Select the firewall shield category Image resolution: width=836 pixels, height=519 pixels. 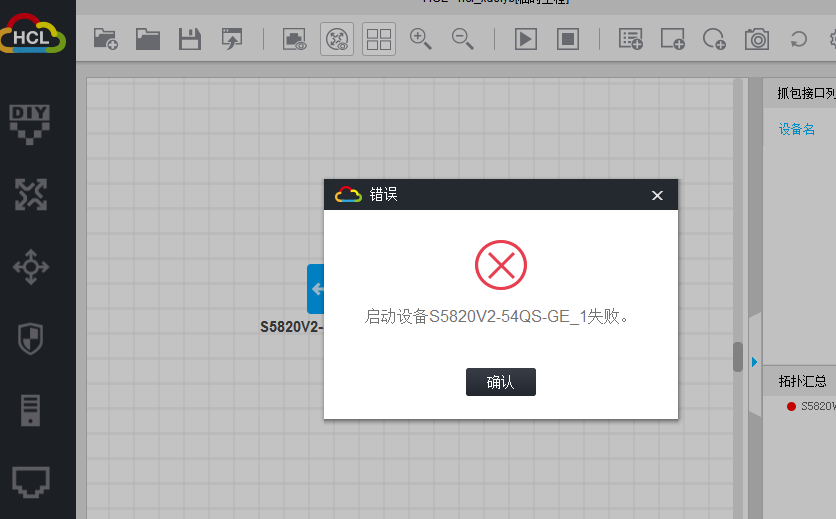(x=30, y=338)
